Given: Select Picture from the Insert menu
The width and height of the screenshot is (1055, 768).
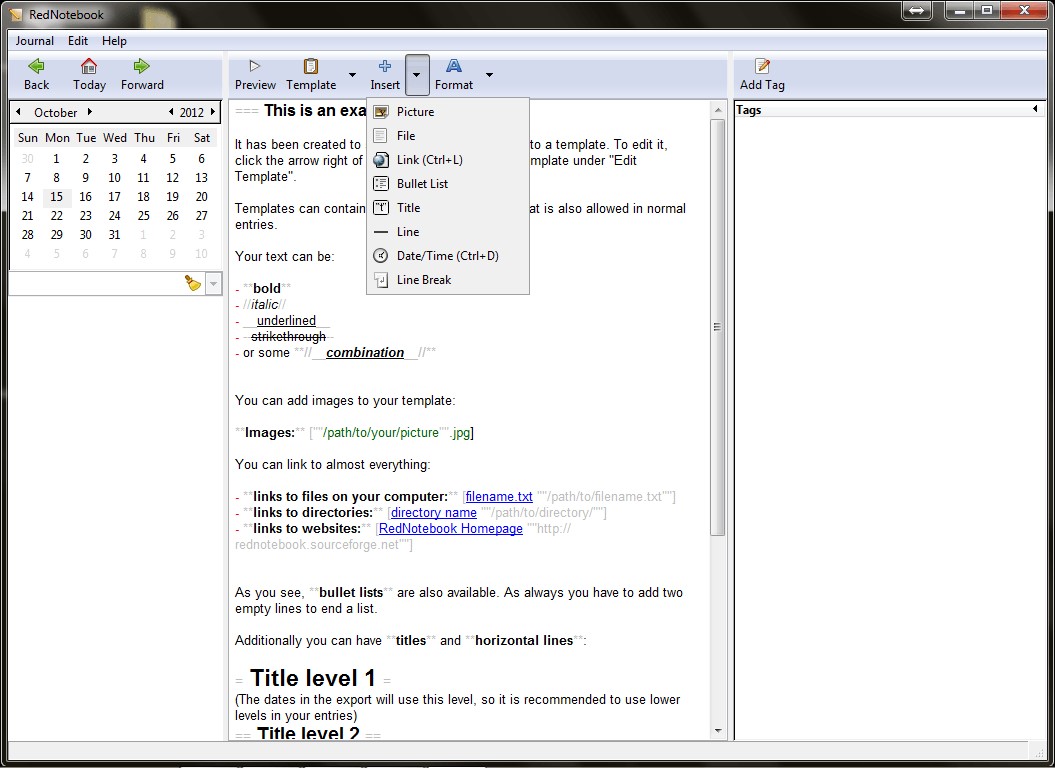Looking at the screenshot, I should (415, 112).
